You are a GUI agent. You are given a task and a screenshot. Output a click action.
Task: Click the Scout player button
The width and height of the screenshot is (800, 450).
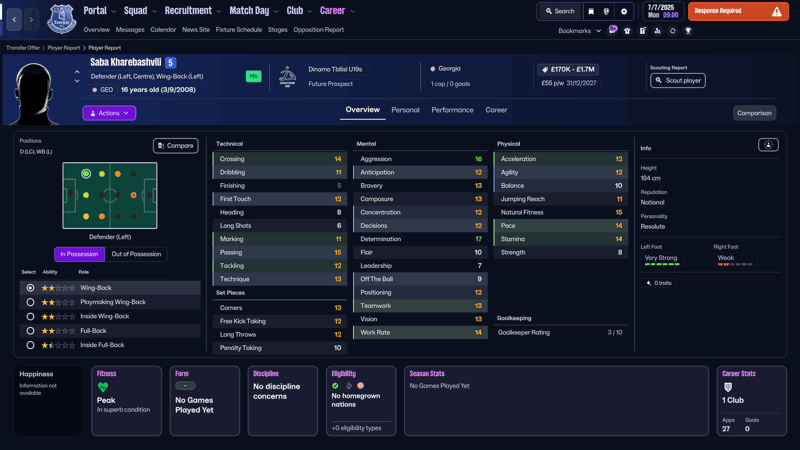click(x=678, y=81)
